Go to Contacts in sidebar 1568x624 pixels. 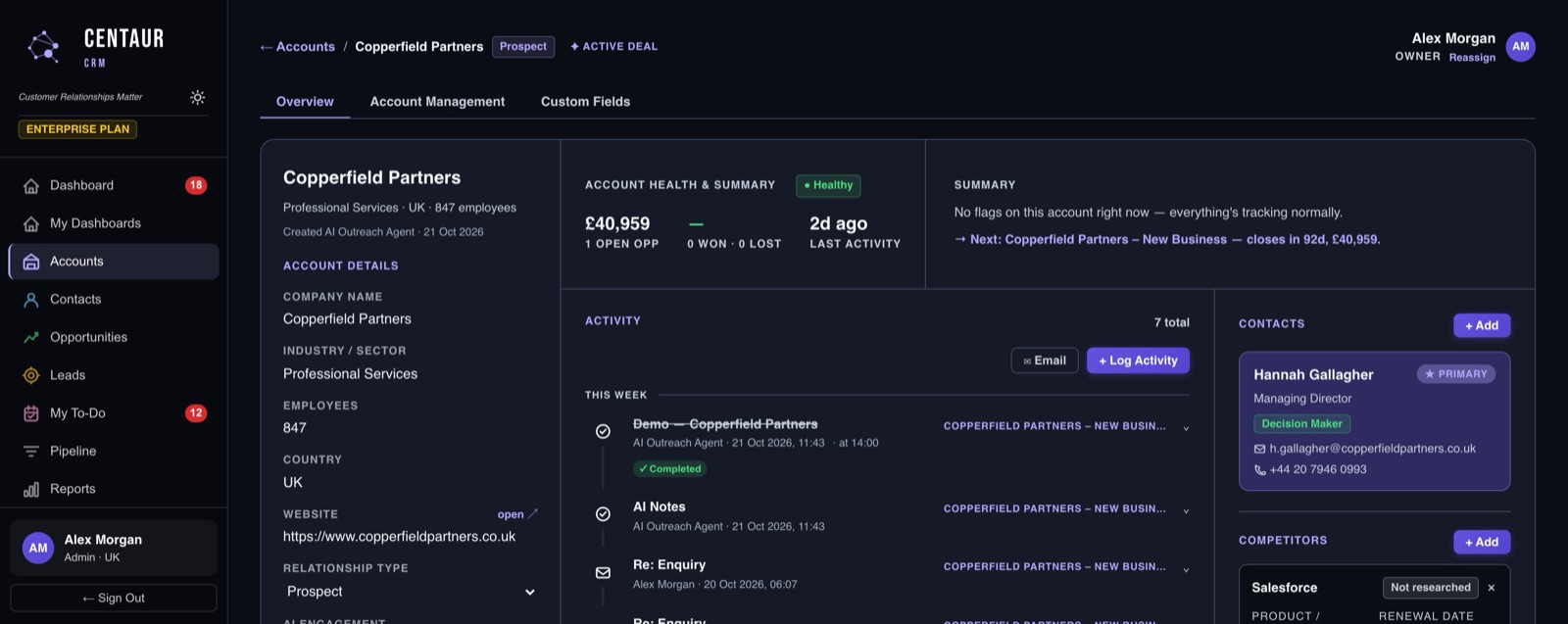[114, 299]
